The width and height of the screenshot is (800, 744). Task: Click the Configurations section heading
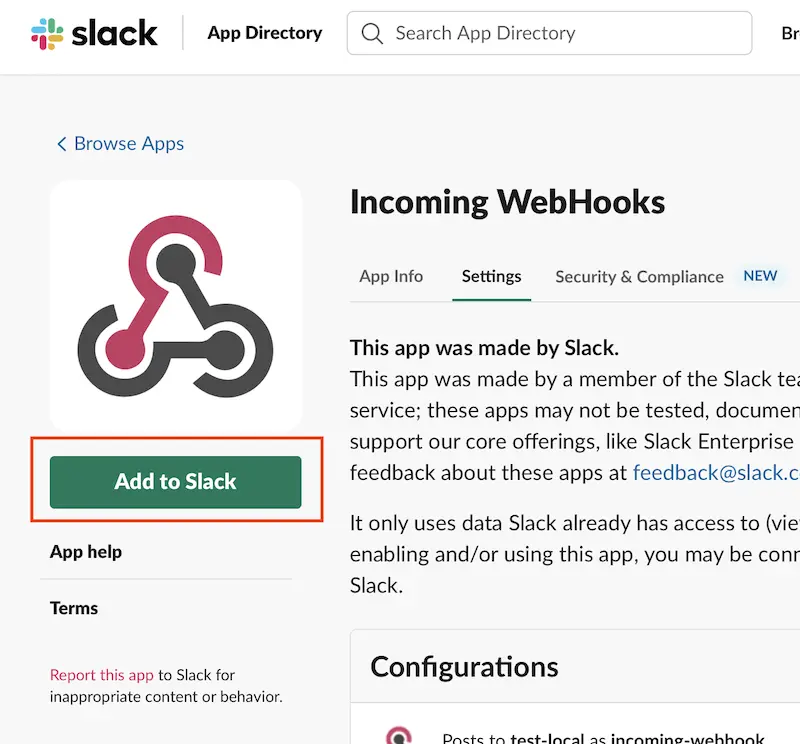tap(464, 667)
